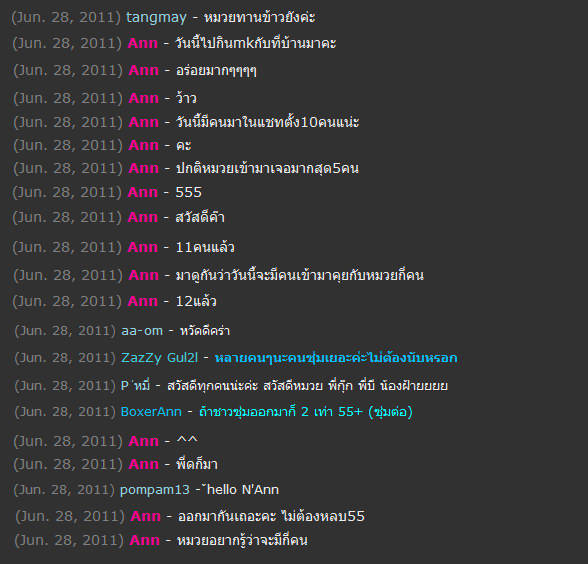This screenshot has width=588, height=564.
Task: Click the message 'ปกติหมวยเข้ามาเจอมากสุด5คน'
Action: coord(267,168)
